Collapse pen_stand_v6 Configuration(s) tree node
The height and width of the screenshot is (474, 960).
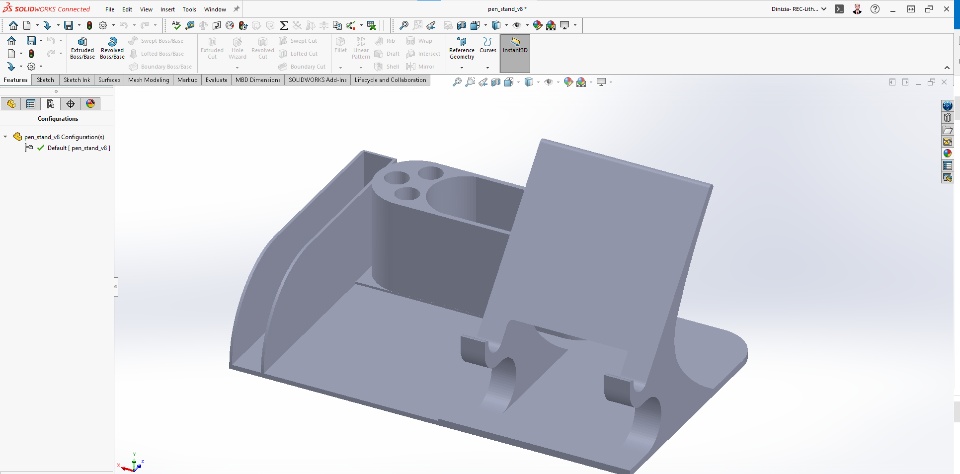click(x=6, y=137)
